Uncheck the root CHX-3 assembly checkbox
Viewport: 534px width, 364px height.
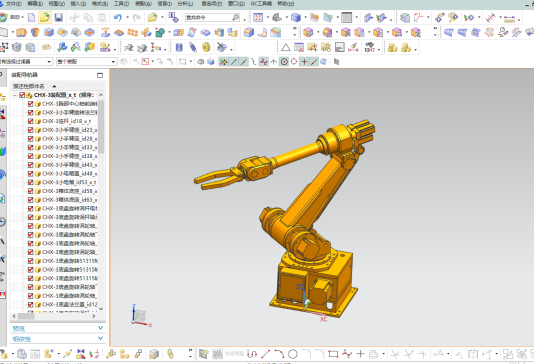(22, 95)
